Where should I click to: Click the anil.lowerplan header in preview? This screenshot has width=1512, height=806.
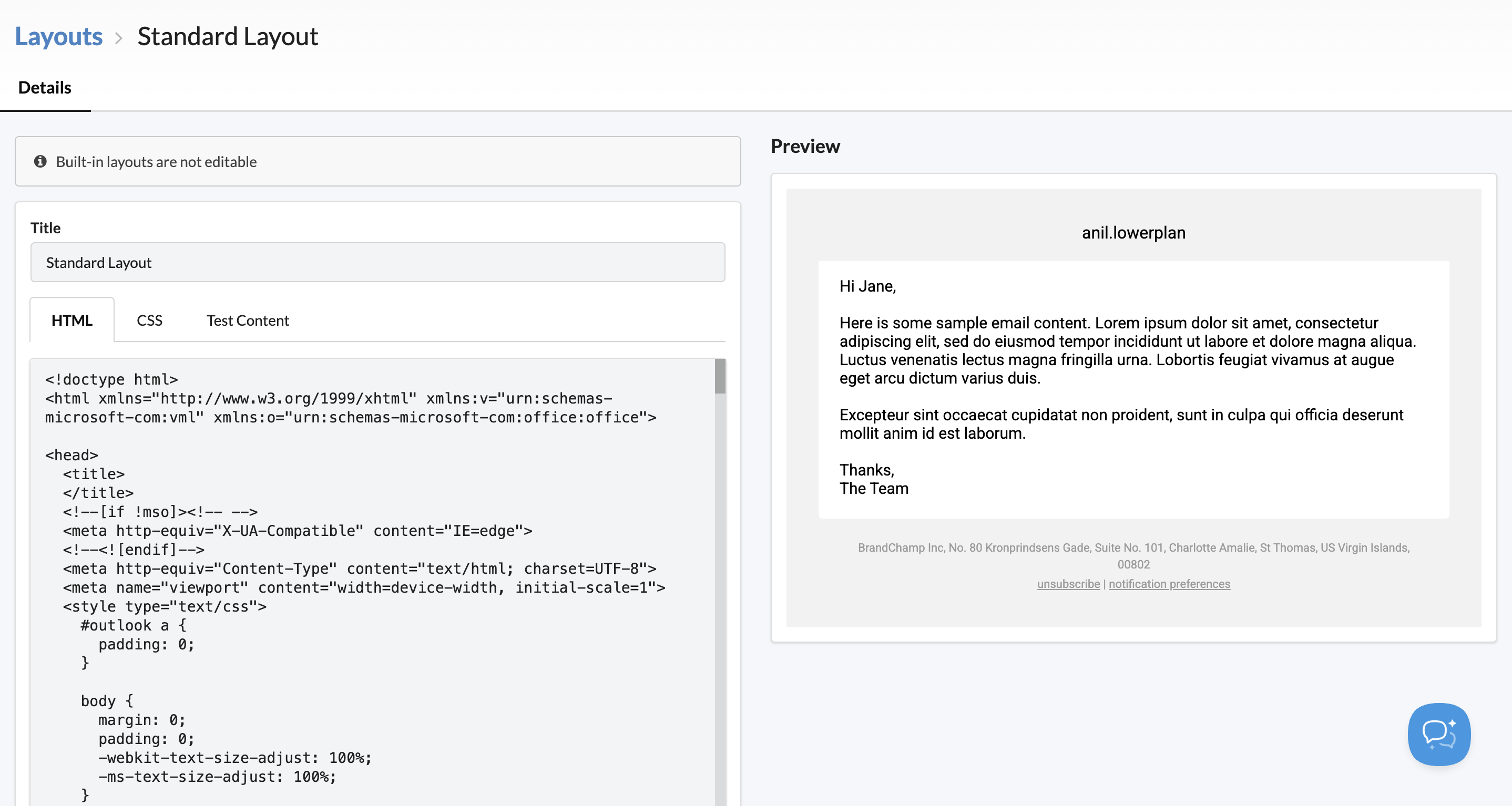coord(1133,233)
